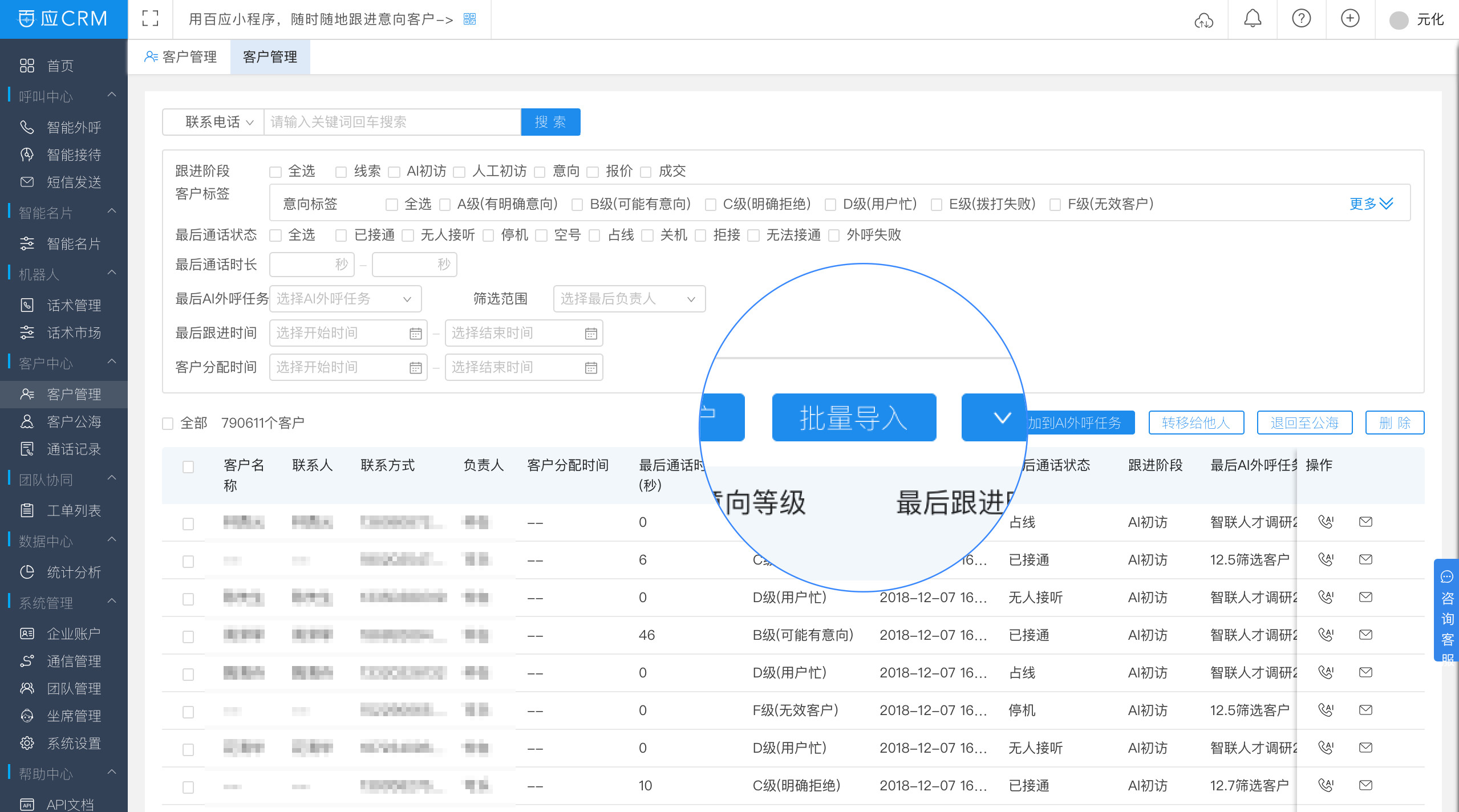
Task: Click AI call icon in B级(可能有意向) row
Action: click(x=1326, y=635)
